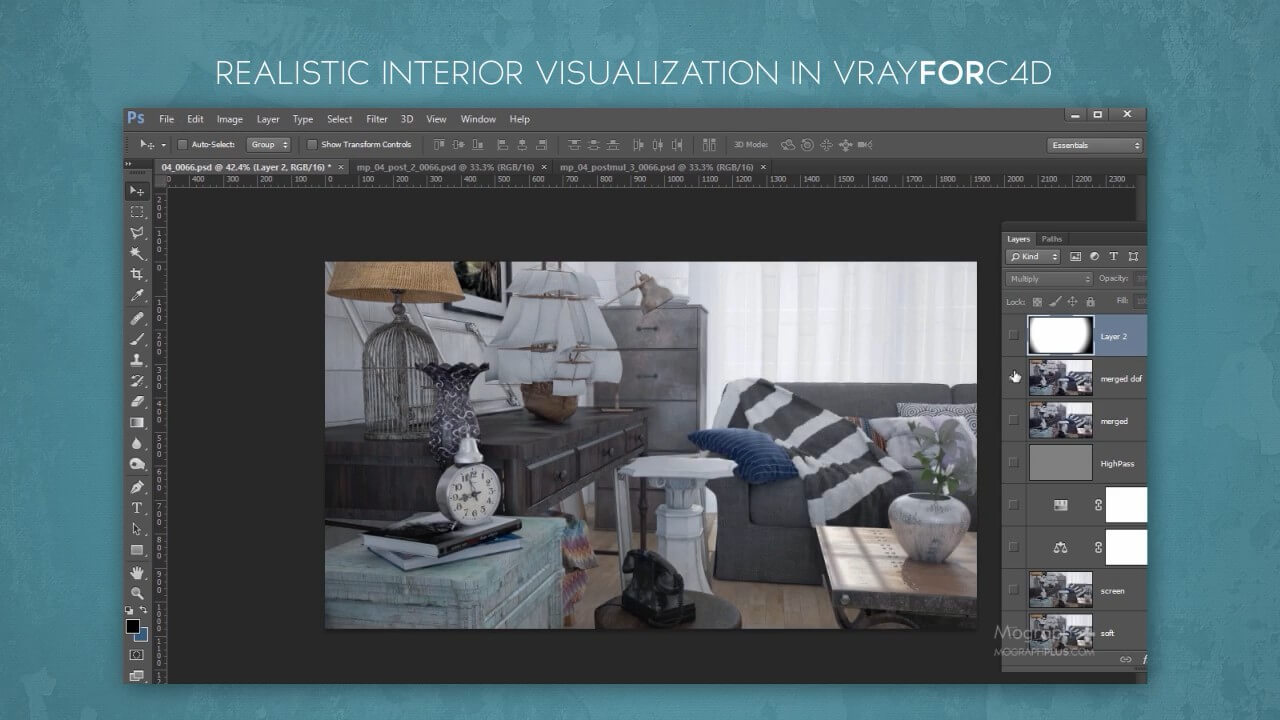
Task: Enable the Auto-Select checkbox
Action: (182, 145)
